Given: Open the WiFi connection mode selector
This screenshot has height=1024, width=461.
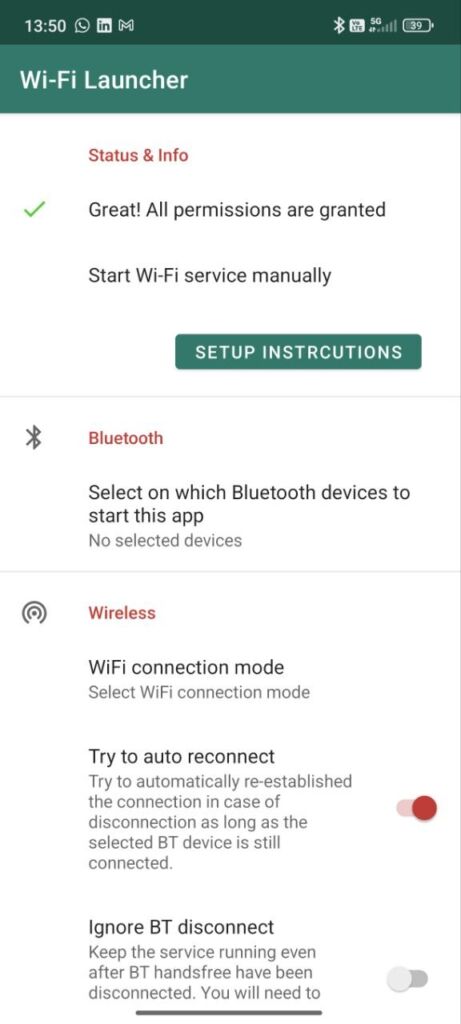Looking at the screenshot, I should coord(230,679).
